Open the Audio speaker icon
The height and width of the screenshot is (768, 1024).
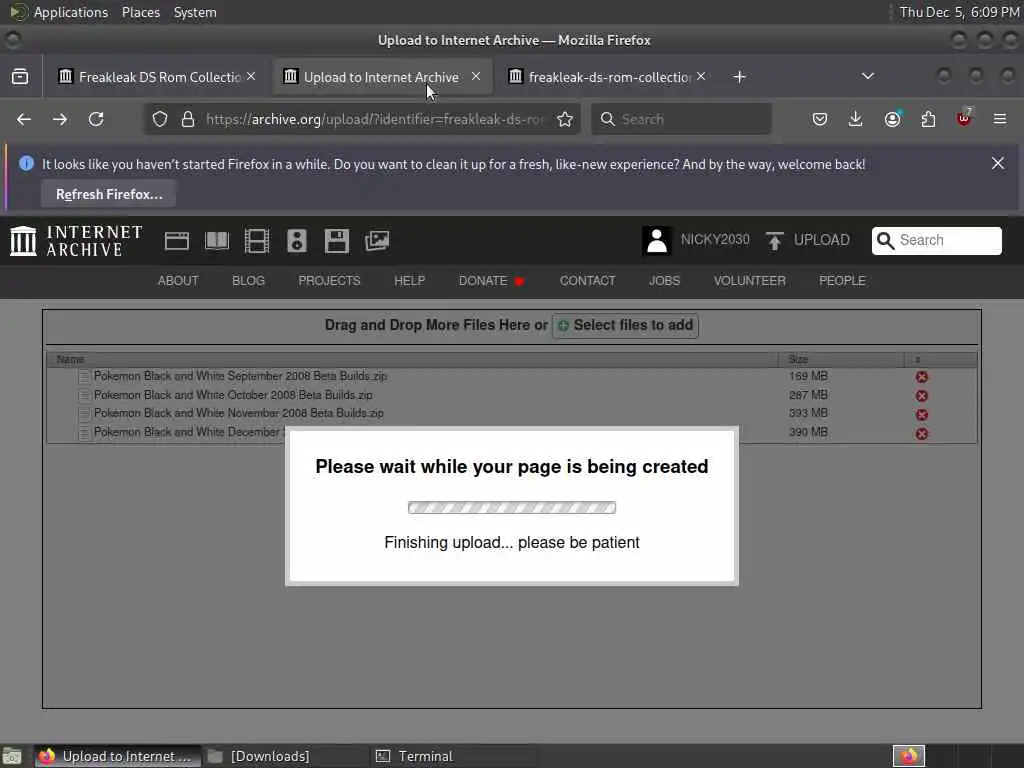[296, 241]
